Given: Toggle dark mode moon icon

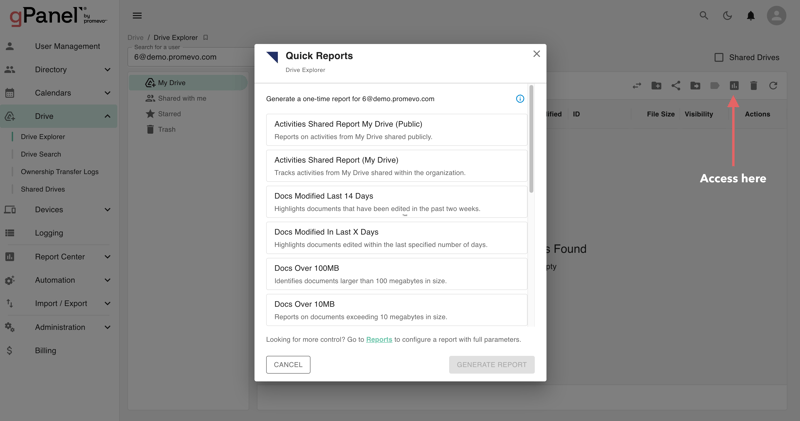Looking at the screenshot, I should [727, 16].
